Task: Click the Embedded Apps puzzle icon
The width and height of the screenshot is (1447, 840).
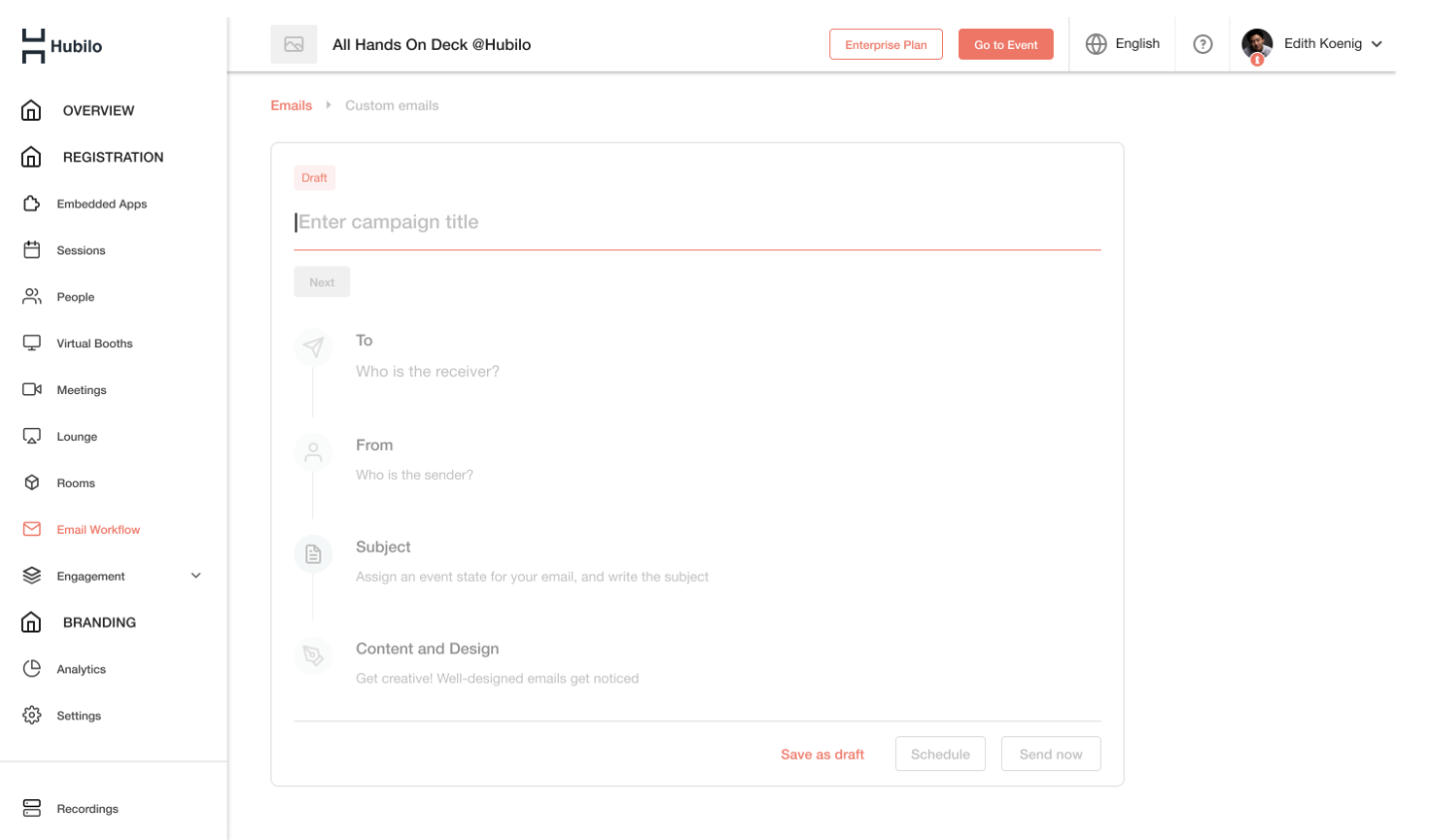Action: click(32, 204)
